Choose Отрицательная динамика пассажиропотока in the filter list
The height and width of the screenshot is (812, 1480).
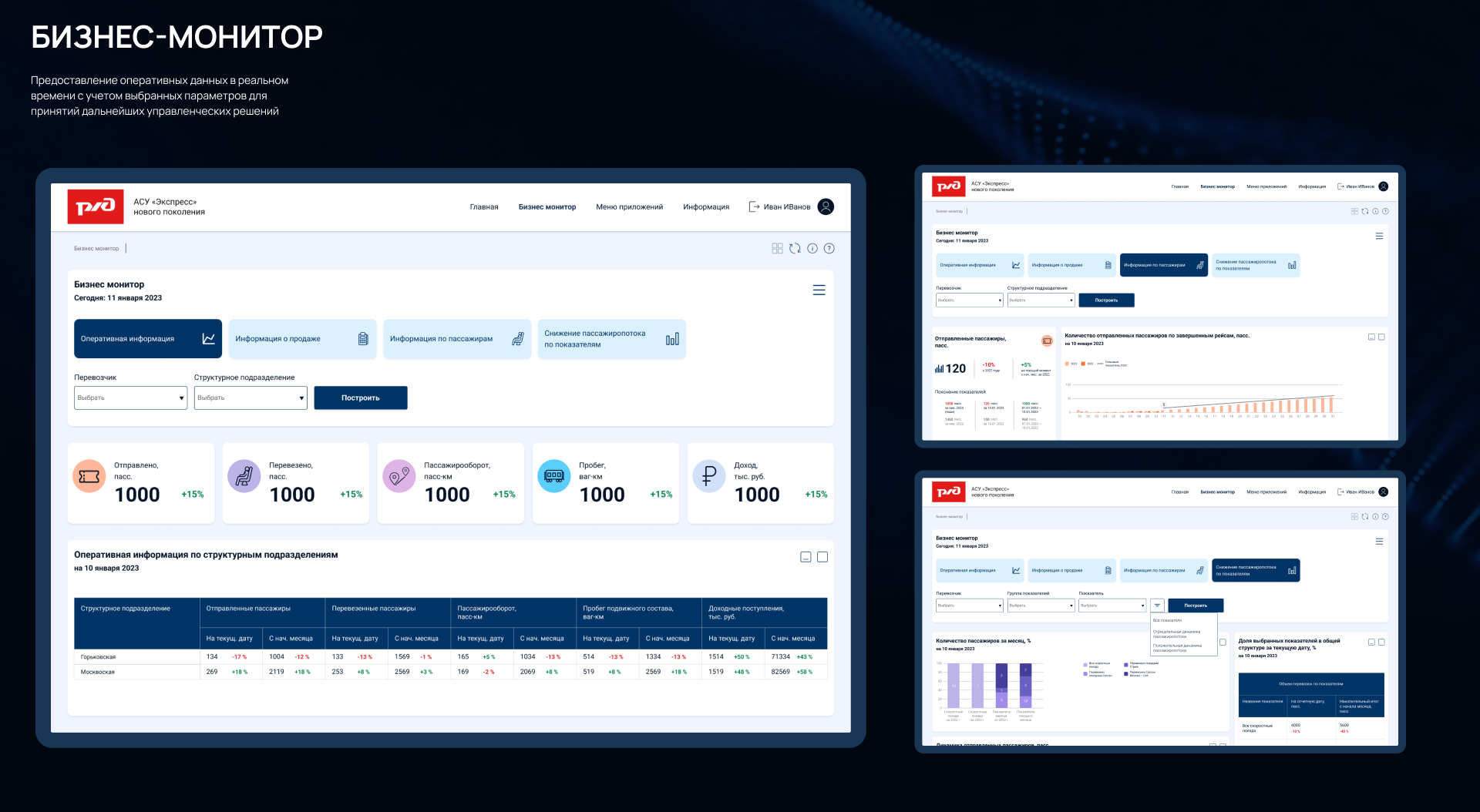(x=1176, y=634)
